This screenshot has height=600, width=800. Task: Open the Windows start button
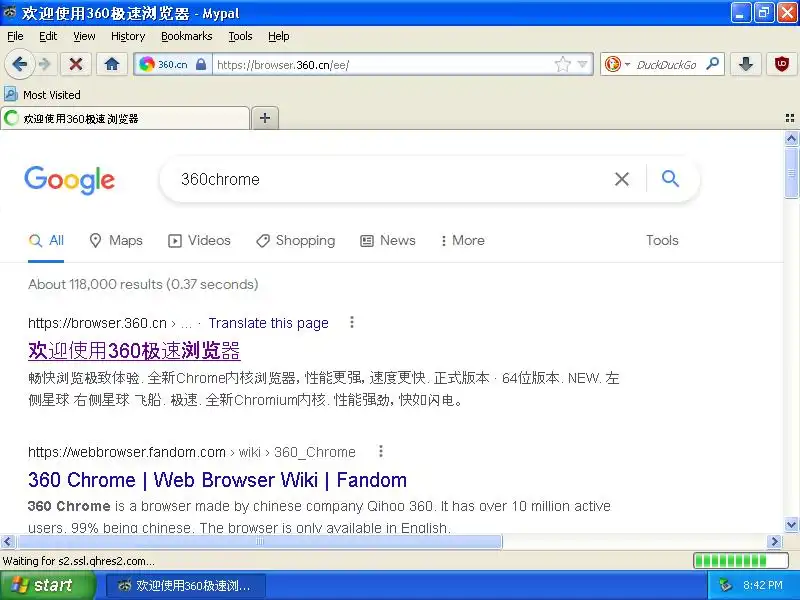pos(47,585)
